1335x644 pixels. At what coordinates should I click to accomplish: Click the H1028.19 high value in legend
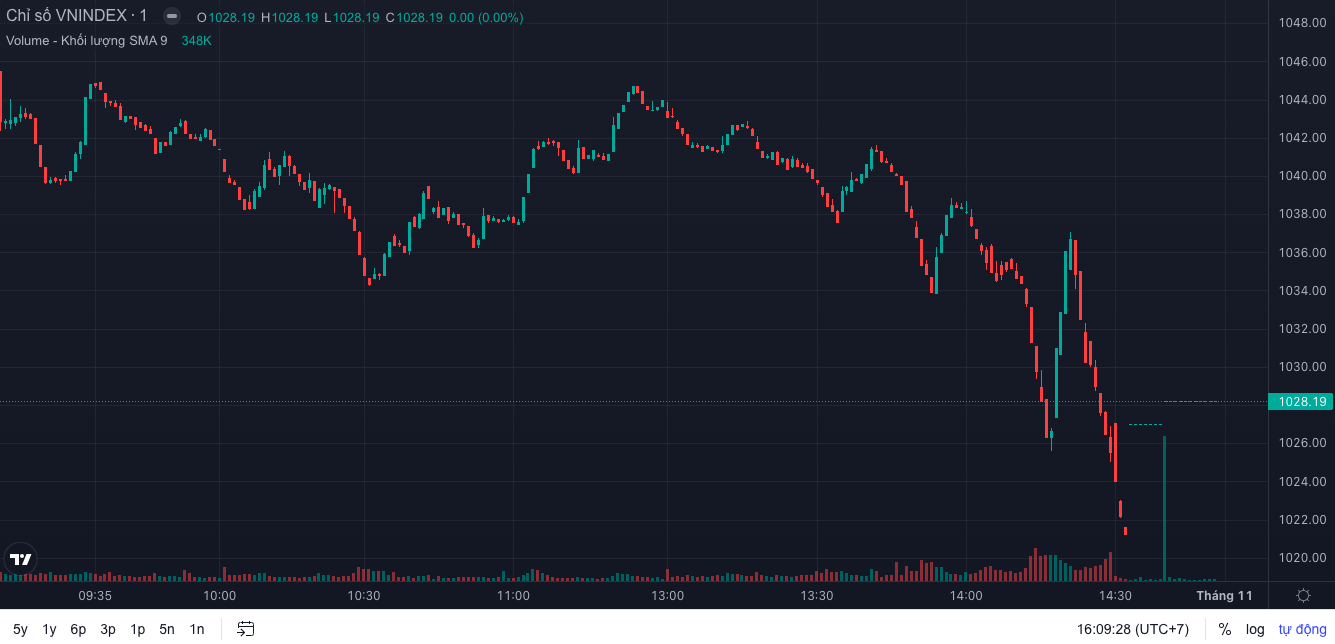point(289,17)
